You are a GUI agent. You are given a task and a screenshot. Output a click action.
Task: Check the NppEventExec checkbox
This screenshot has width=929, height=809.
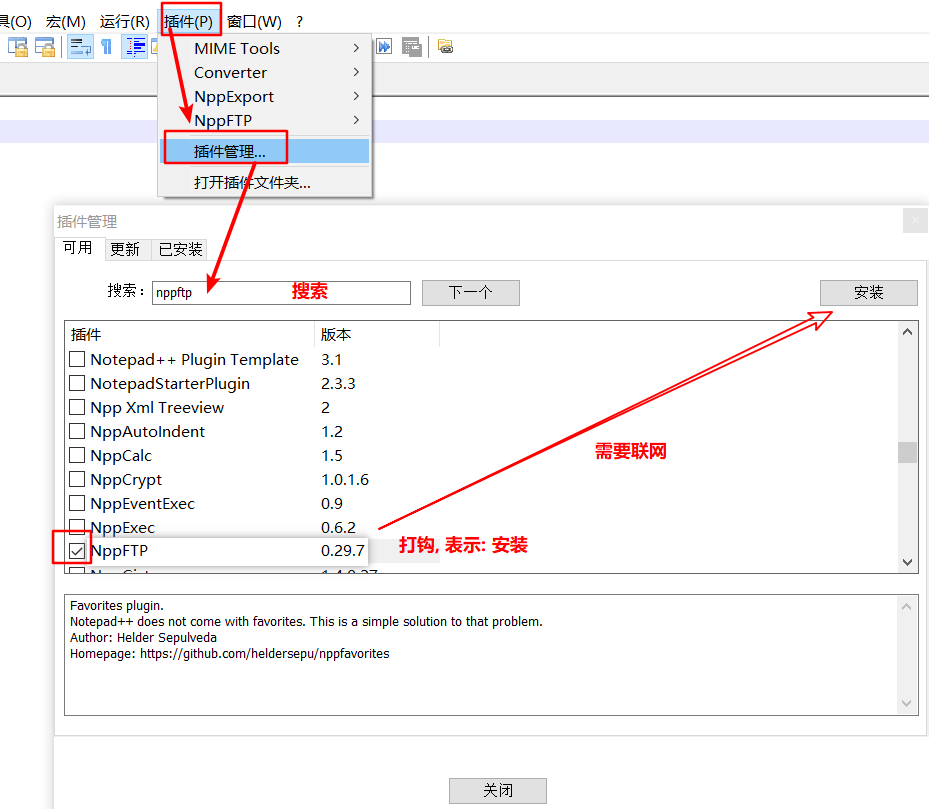click(x=77, y=503)
